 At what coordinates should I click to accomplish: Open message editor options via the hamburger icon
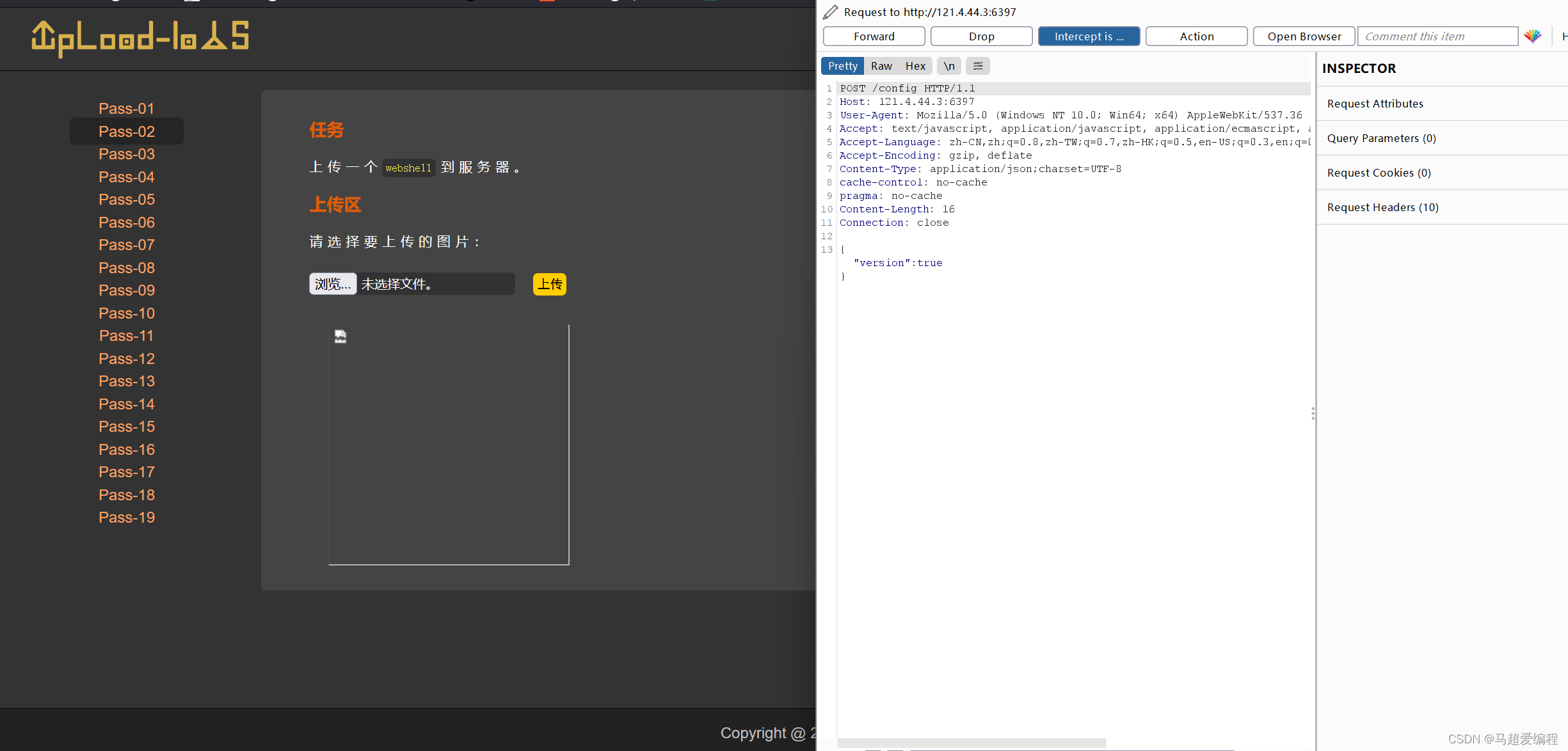coord(978,66)
